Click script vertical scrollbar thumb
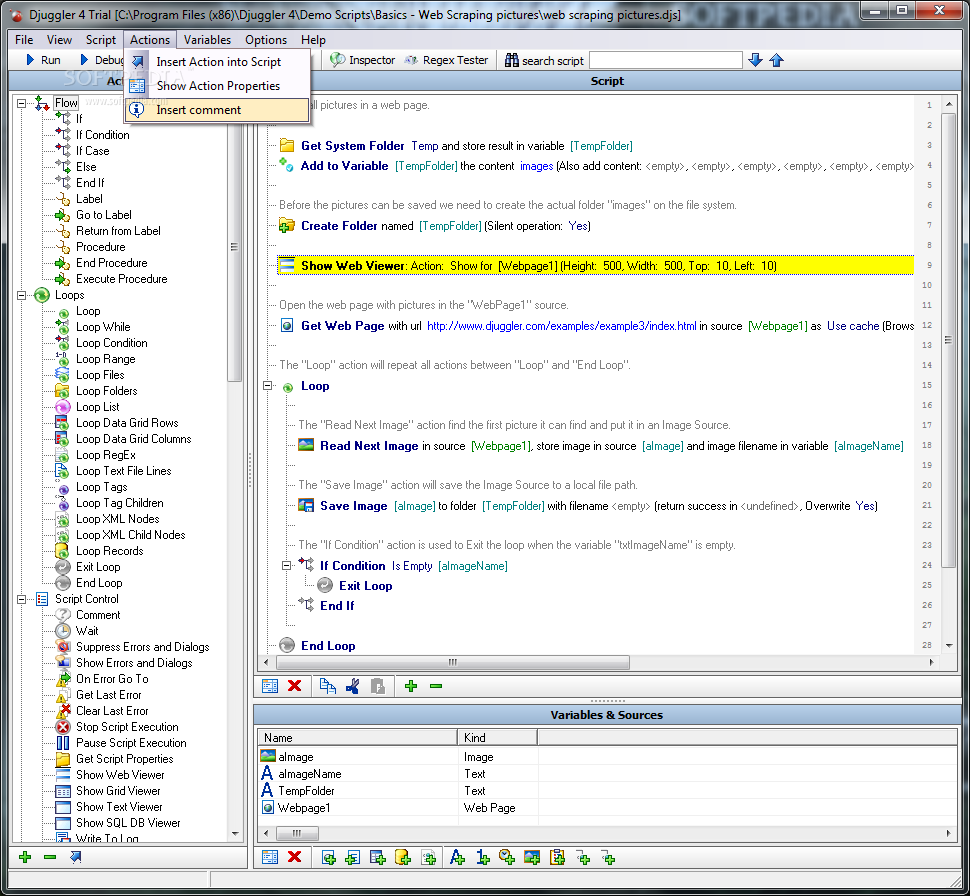Viewport: 970px width, 896px height. 949,340
